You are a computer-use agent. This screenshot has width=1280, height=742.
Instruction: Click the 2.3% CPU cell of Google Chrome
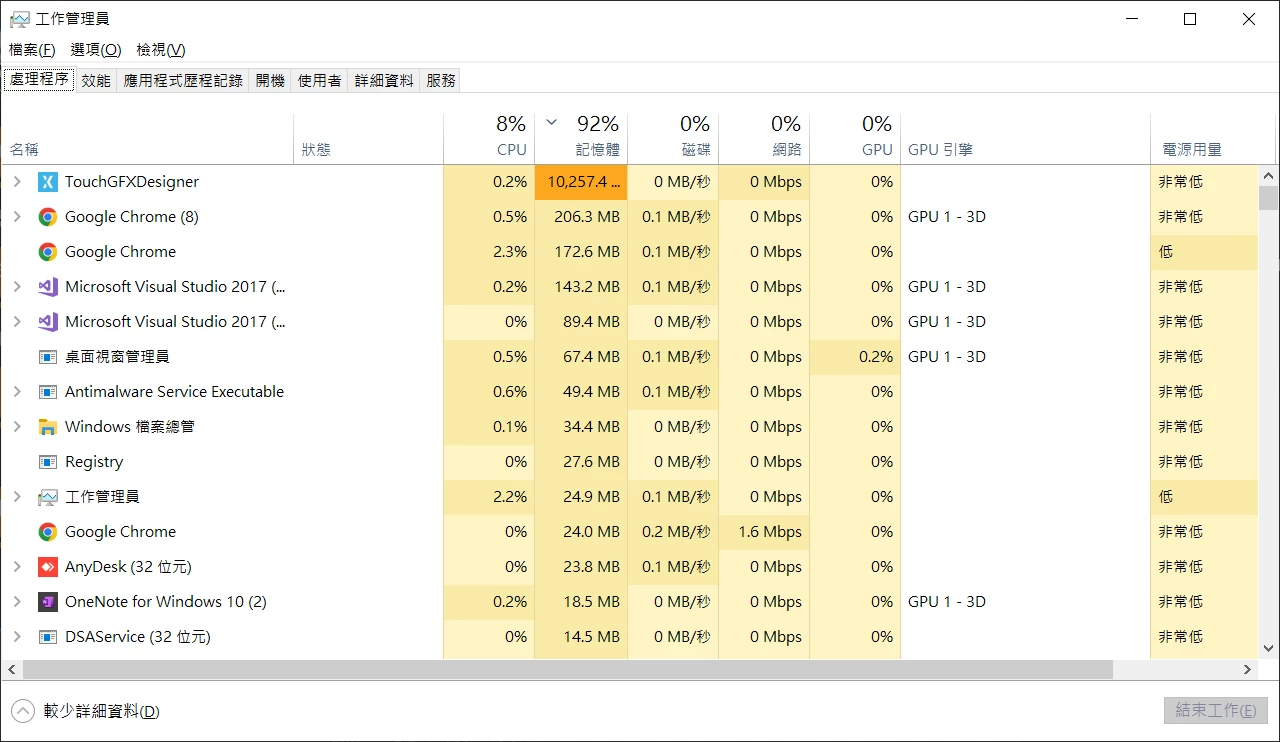[x=489, y=252]
